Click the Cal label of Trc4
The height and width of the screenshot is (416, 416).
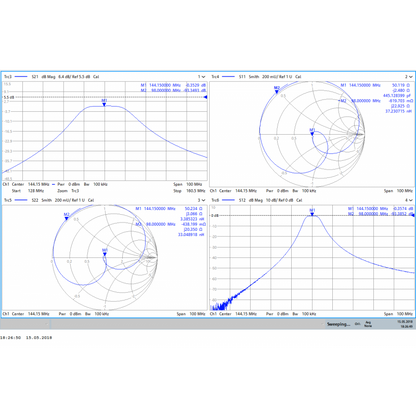pos(298,77)
